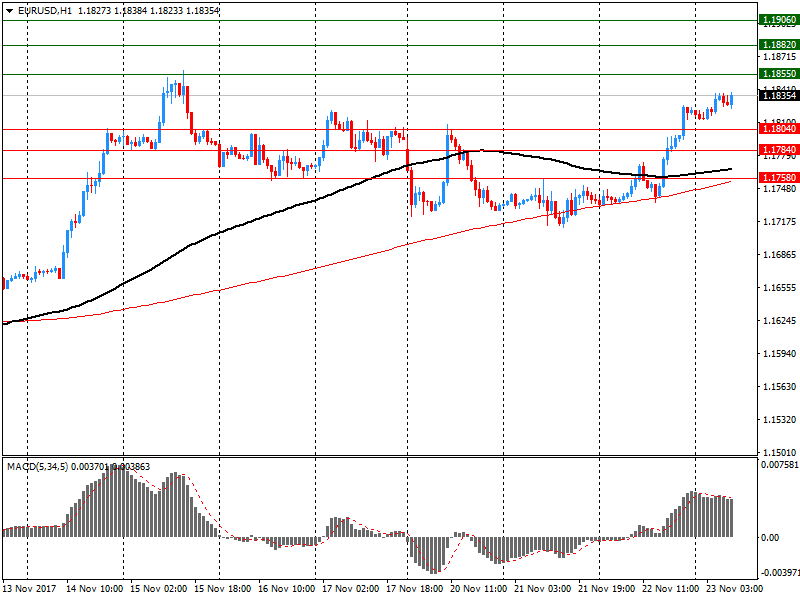Click the 1.18715 price scale value
Viewport: 800px width, 600px height.
779,57
